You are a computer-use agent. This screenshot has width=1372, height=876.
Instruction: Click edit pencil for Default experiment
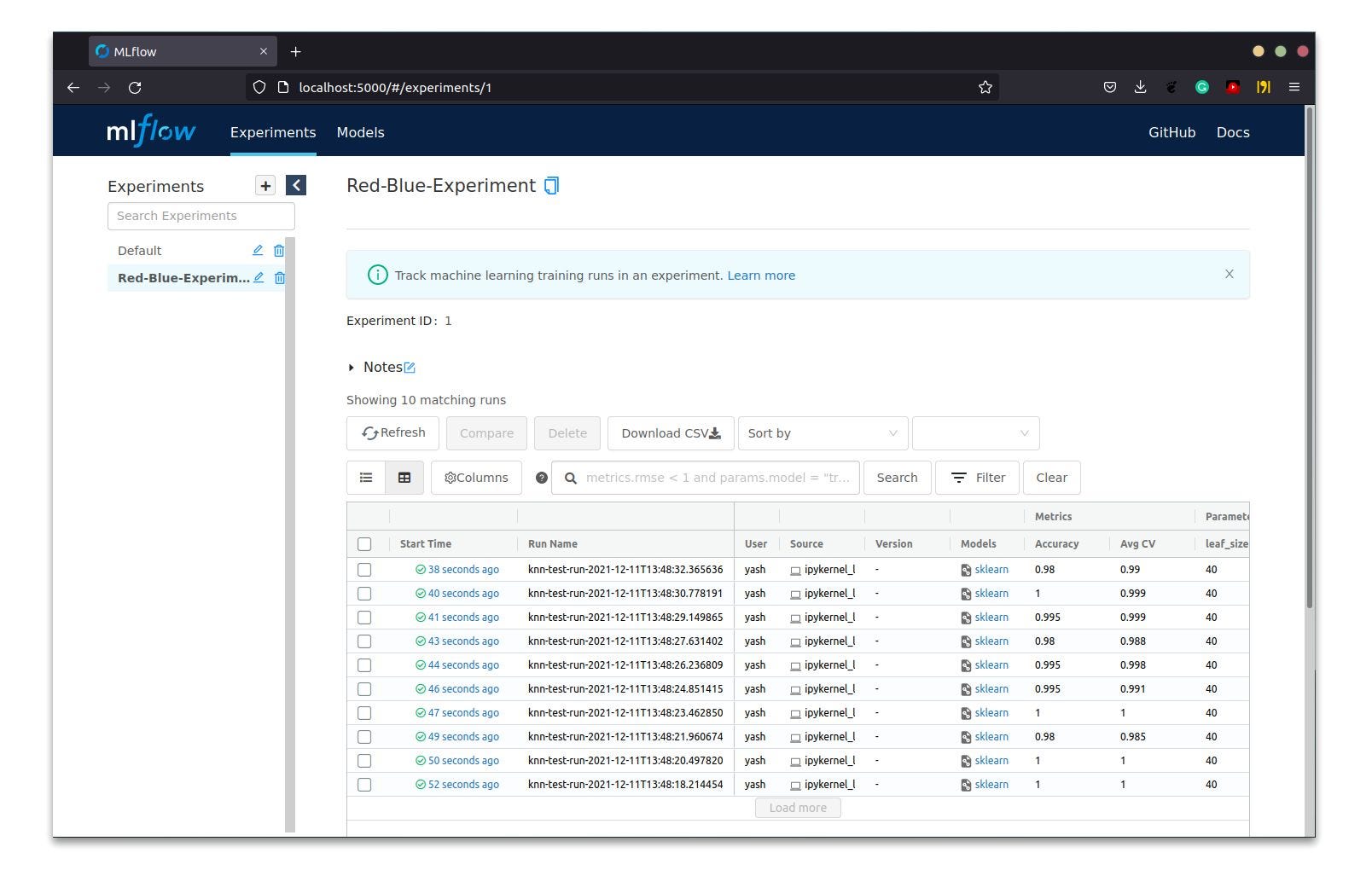point(258,251)
